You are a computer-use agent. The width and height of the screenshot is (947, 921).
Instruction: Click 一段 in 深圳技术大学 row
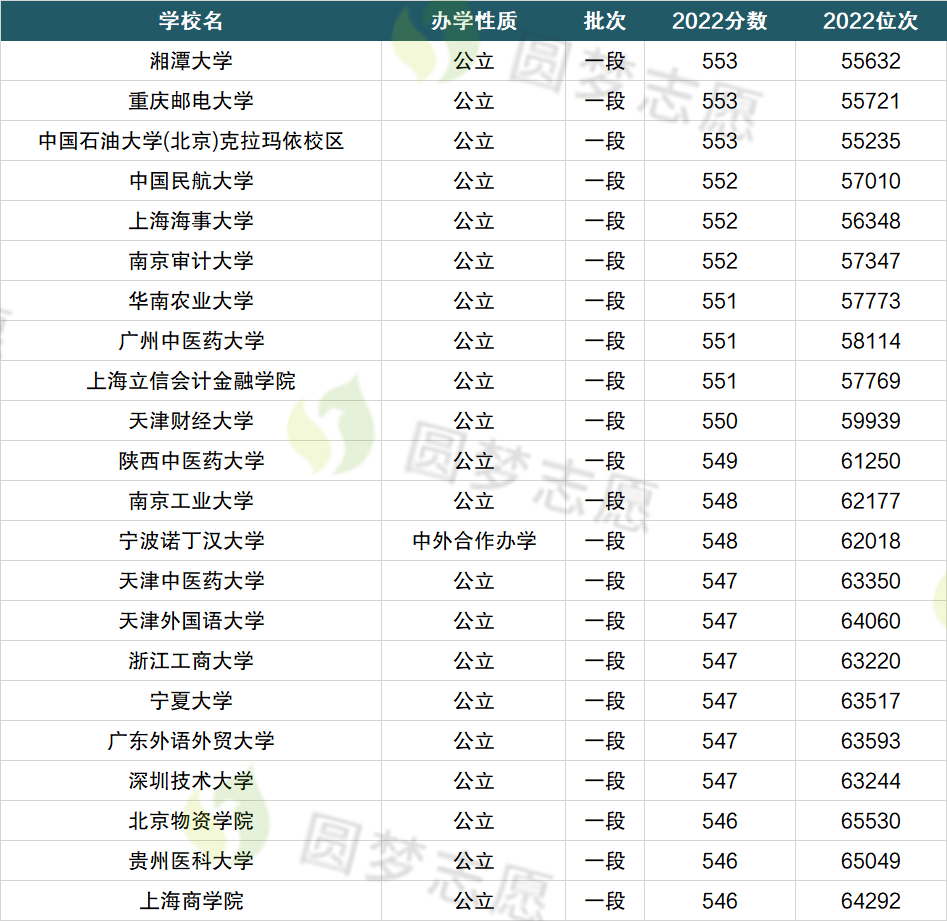(605, 781)
